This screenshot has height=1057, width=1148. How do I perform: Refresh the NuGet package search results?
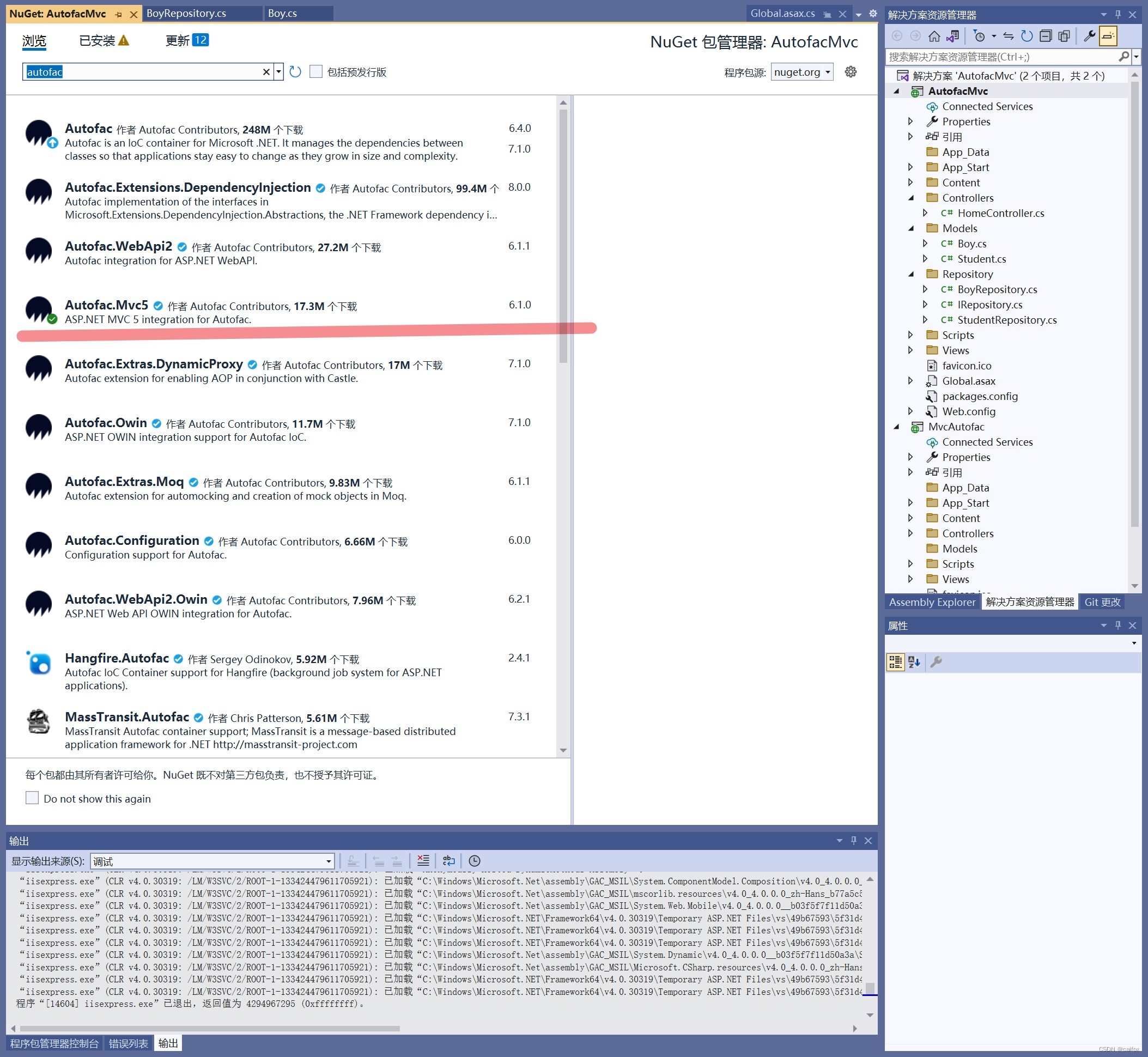click(295, 72)
